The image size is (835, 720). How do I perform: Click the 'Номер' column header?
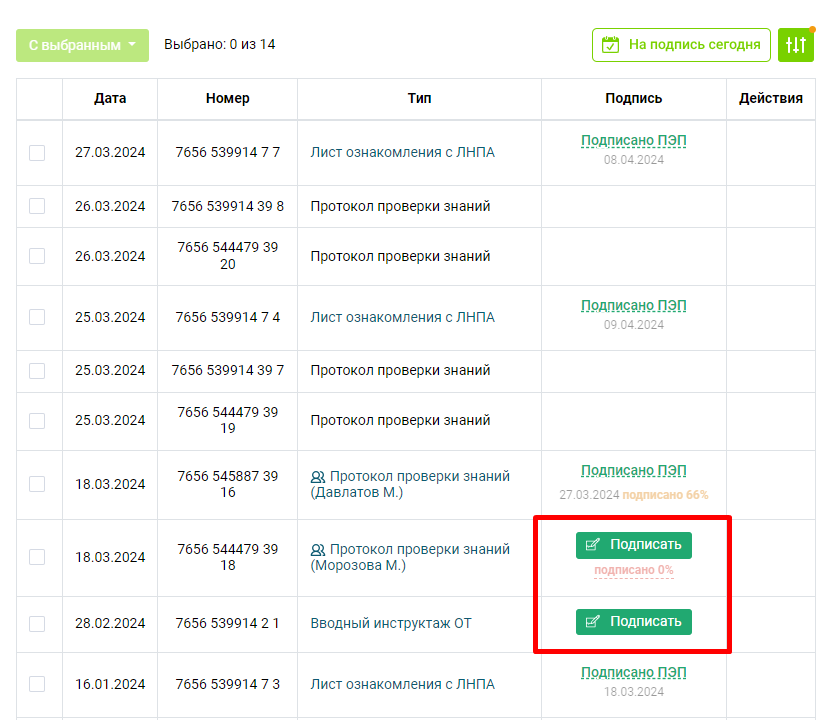pyautogui.click(x=227, y=99)
